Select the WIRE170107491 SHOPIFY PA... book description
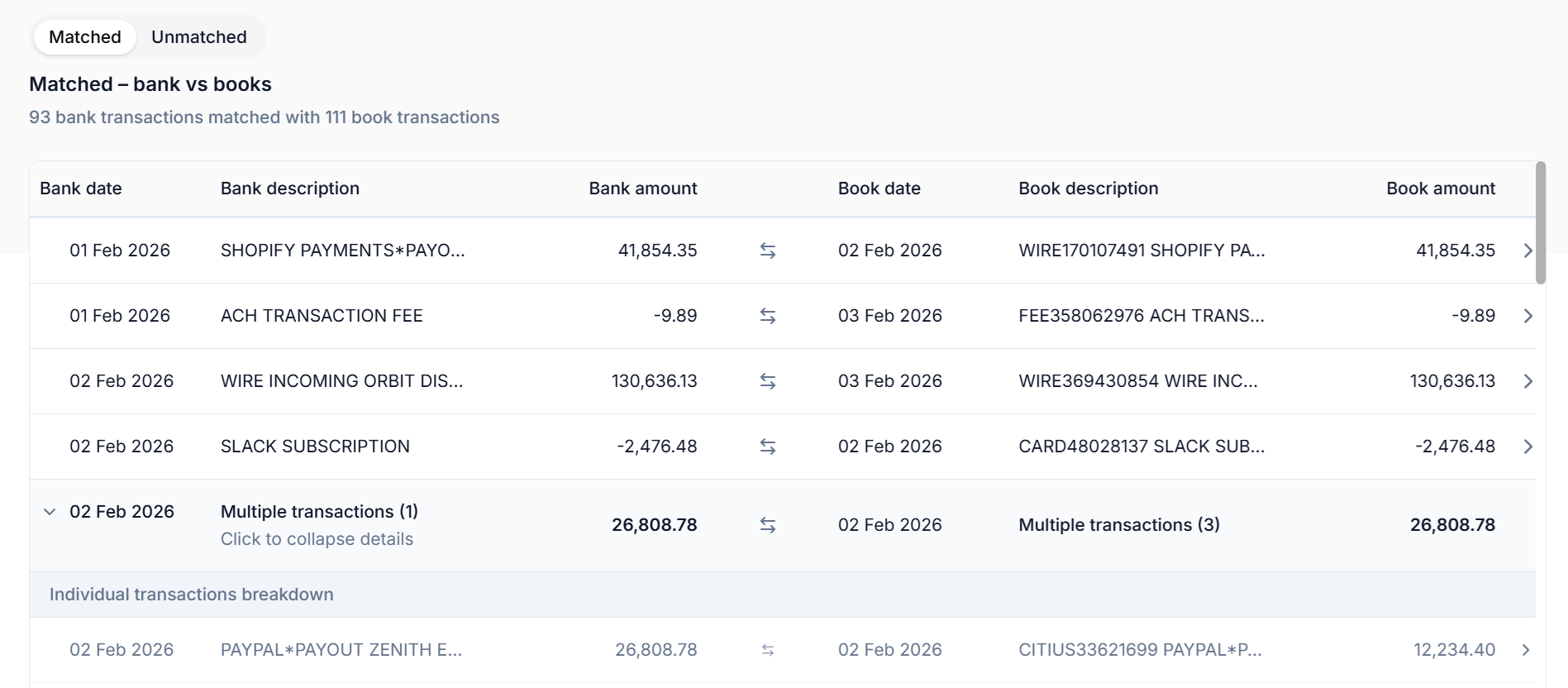 point(1141,251)
